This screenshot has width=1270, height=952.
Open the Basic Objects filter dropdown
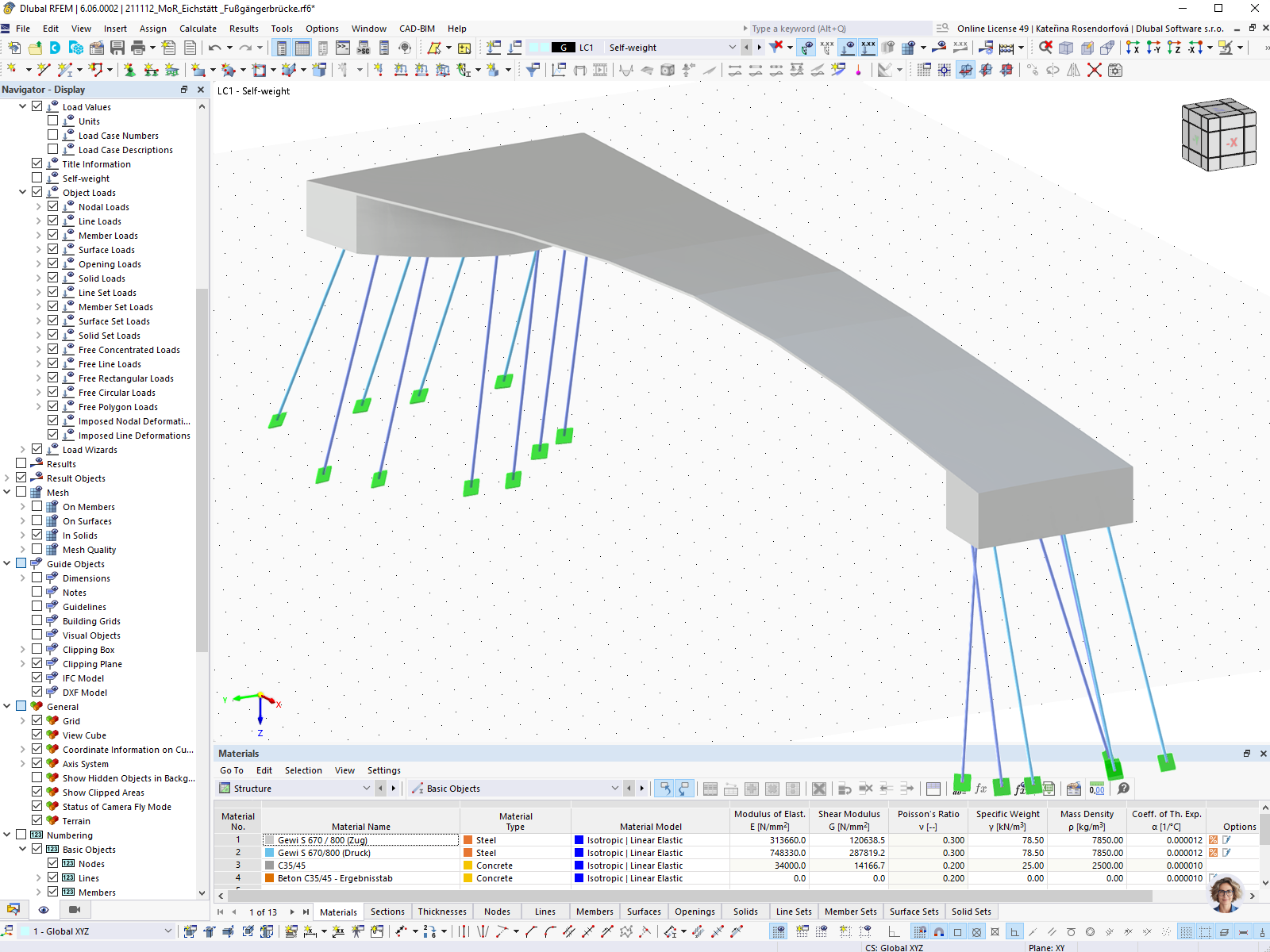point(615,788)
